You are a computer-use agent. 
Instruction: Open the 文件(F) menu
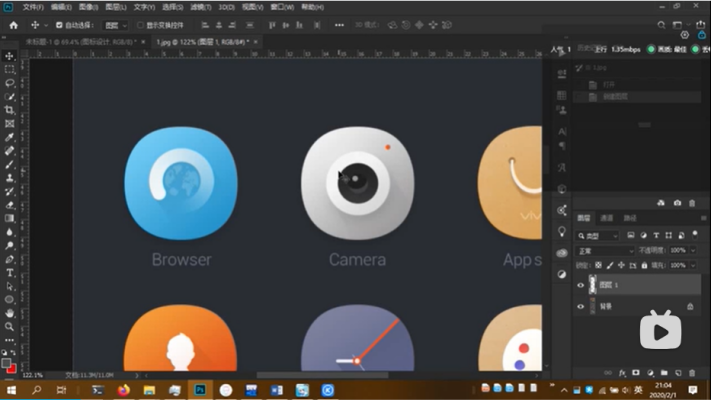[x=33, y=7]
